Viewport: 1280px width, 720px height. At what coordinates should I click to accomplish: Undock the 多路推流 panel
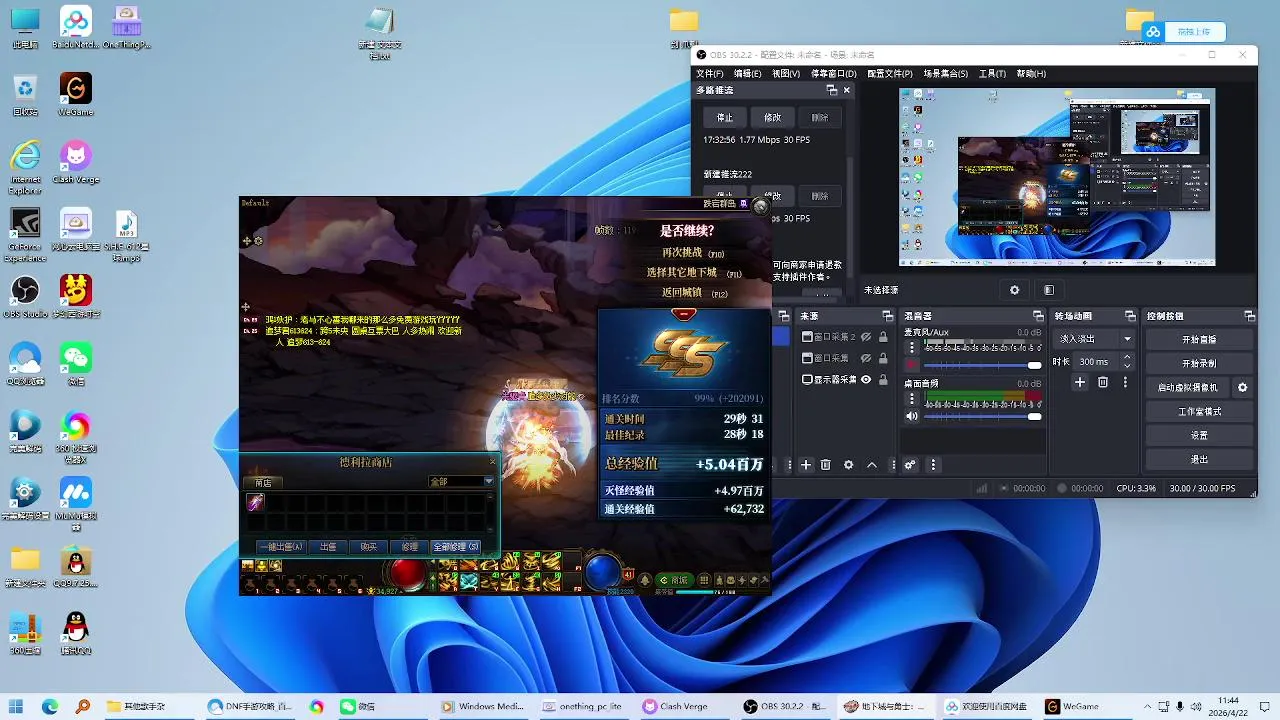831,90
